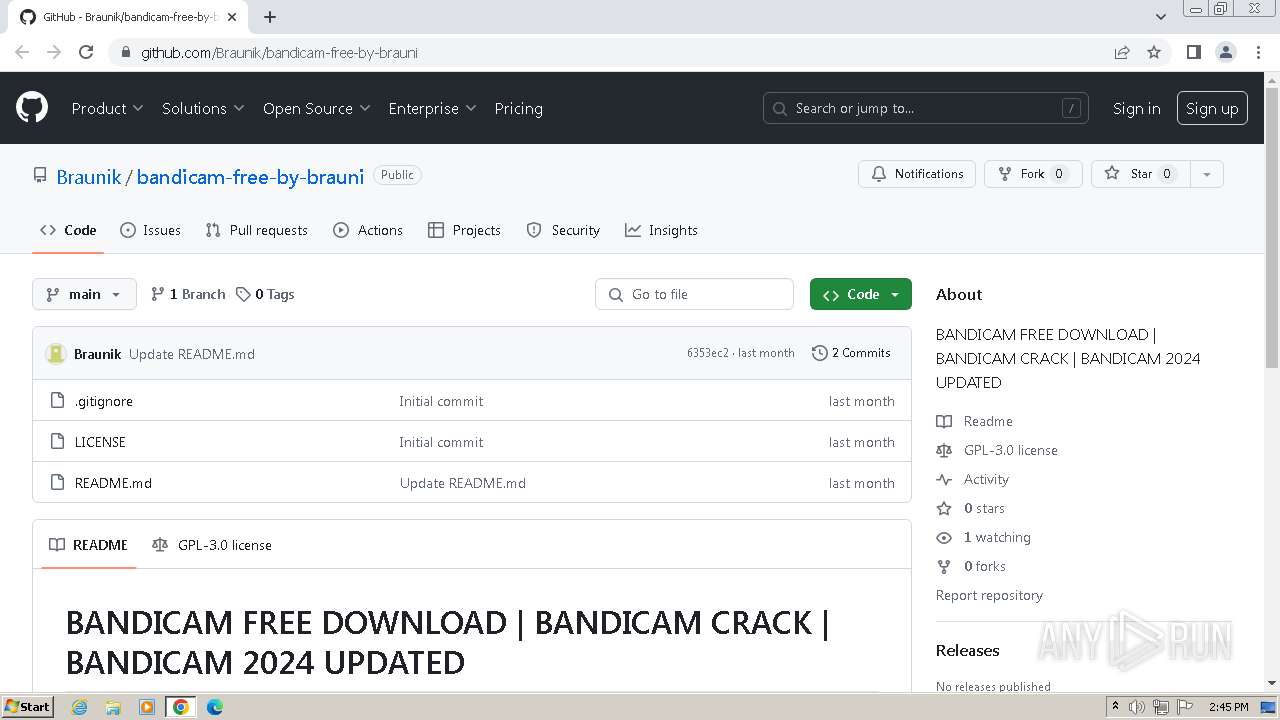View 1 Branch link
The height and width of the screenshot is (720, 1280).
click(x=188, y=294)
